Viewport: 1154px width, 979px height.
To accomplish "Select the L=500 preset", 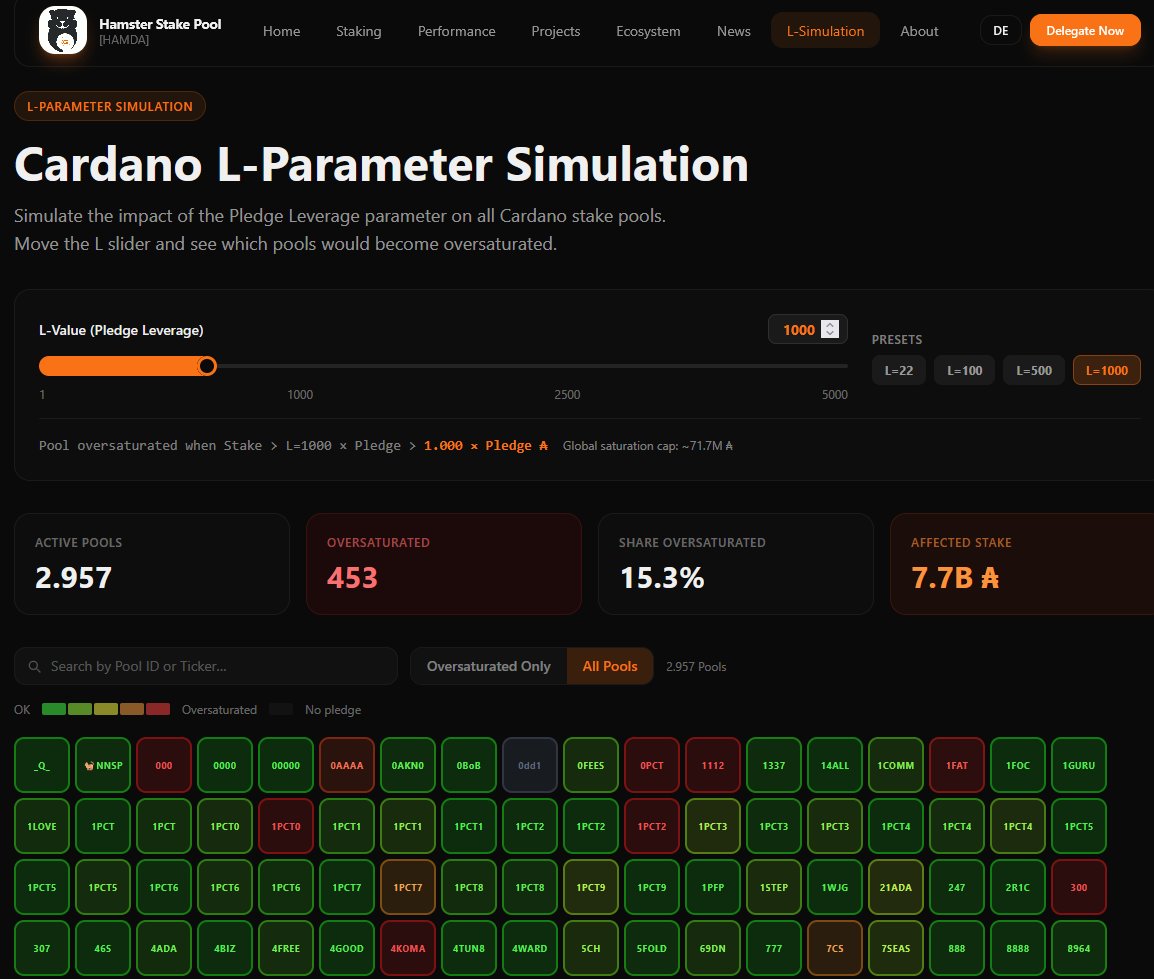I will pos(1033,370).
